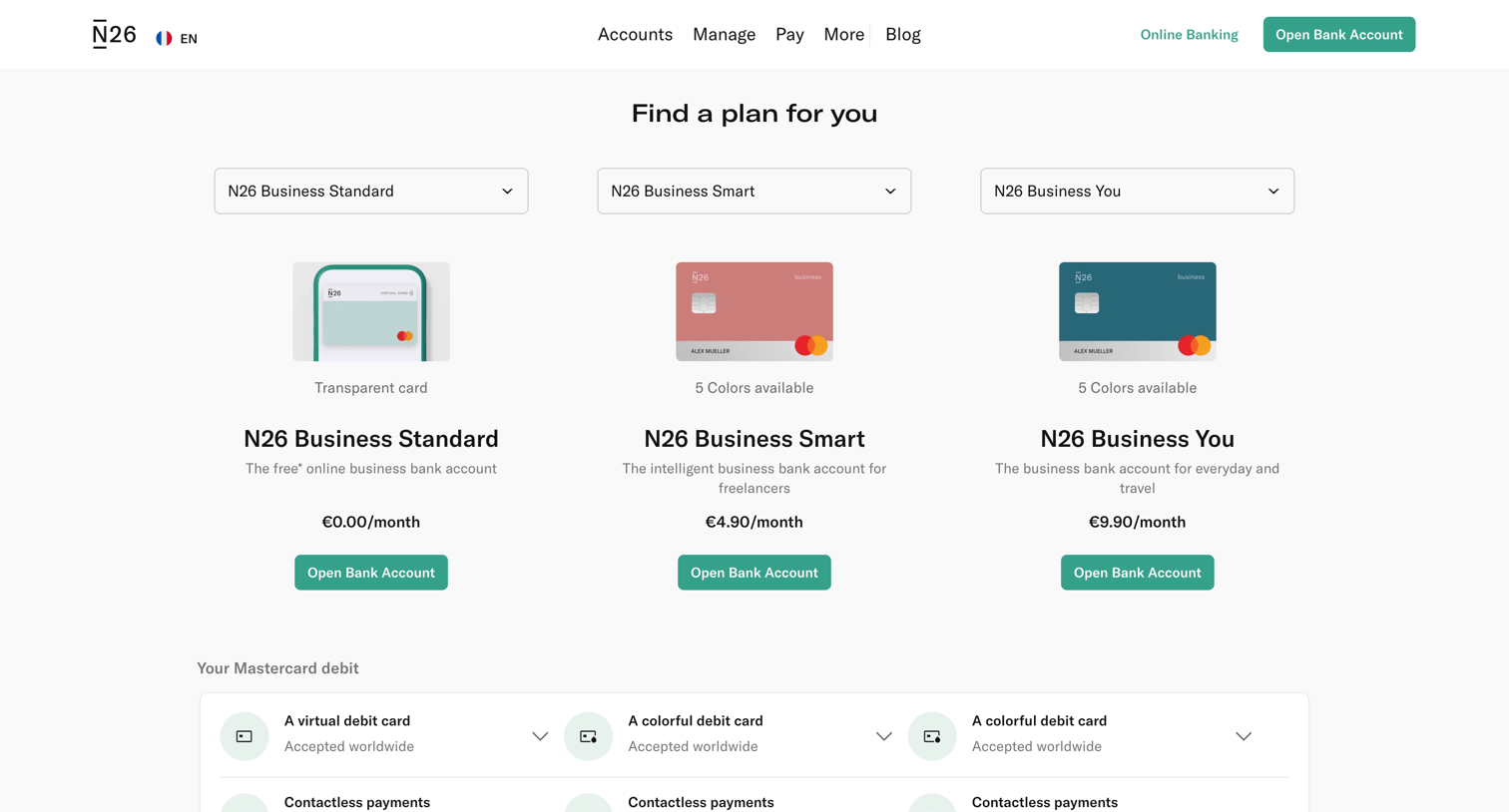This screenshot has height=812, width=1509.
Task: Click the "Find a plan for you" title
Action: [754, 113]
